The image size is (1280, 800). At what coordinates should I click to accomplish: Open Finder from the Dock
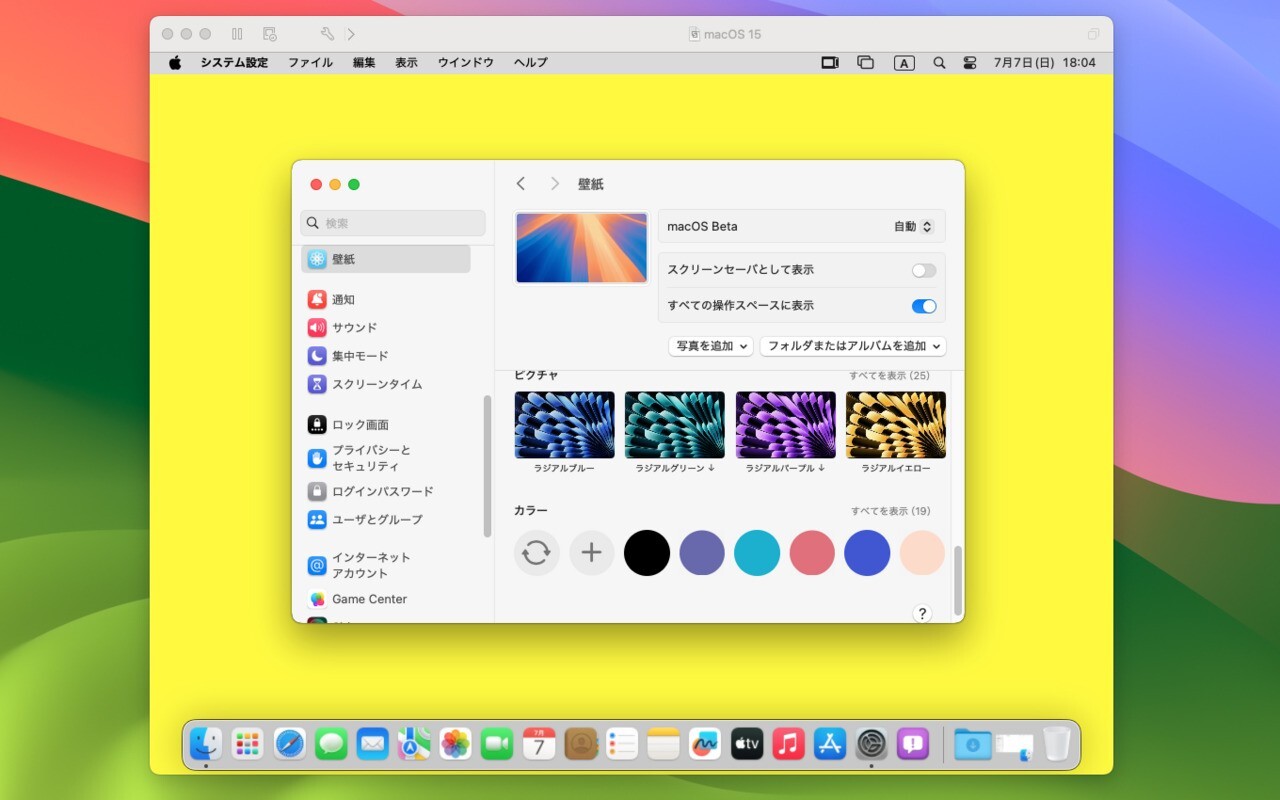click(x=206, y=743)
